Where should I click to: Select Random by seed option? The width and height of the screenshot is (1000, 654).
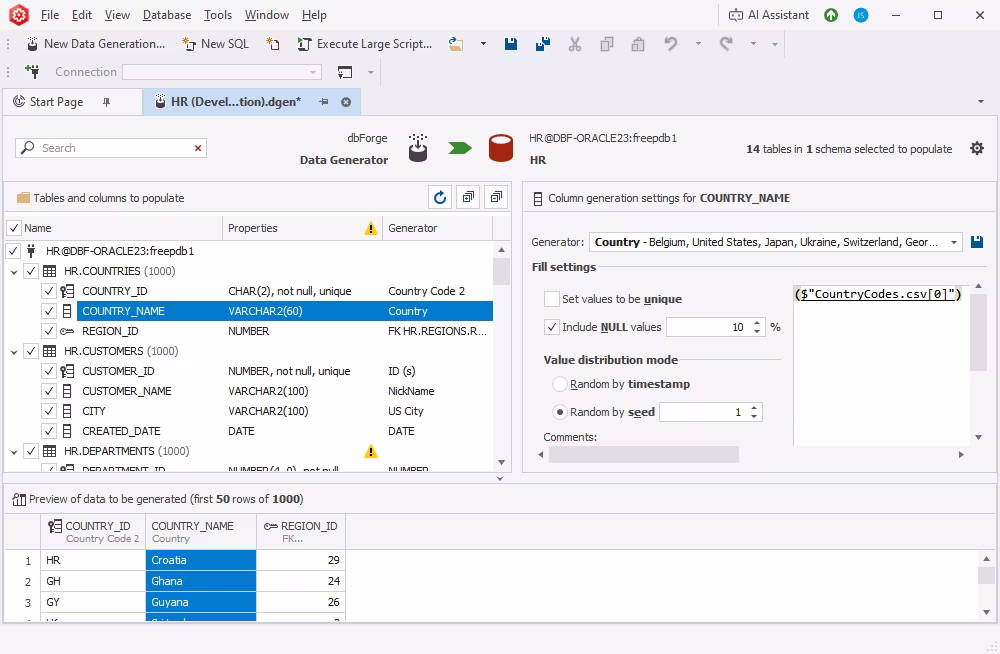559,412
